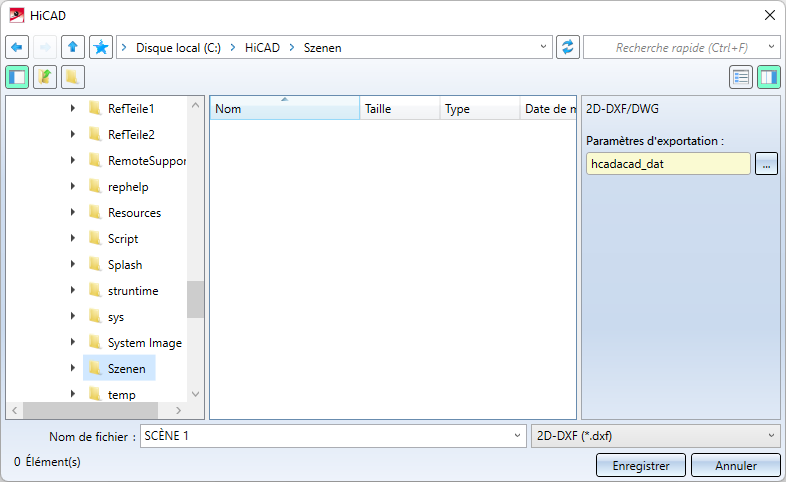Expand the System Image folder
786x482 pixels.
click(73, 343)
